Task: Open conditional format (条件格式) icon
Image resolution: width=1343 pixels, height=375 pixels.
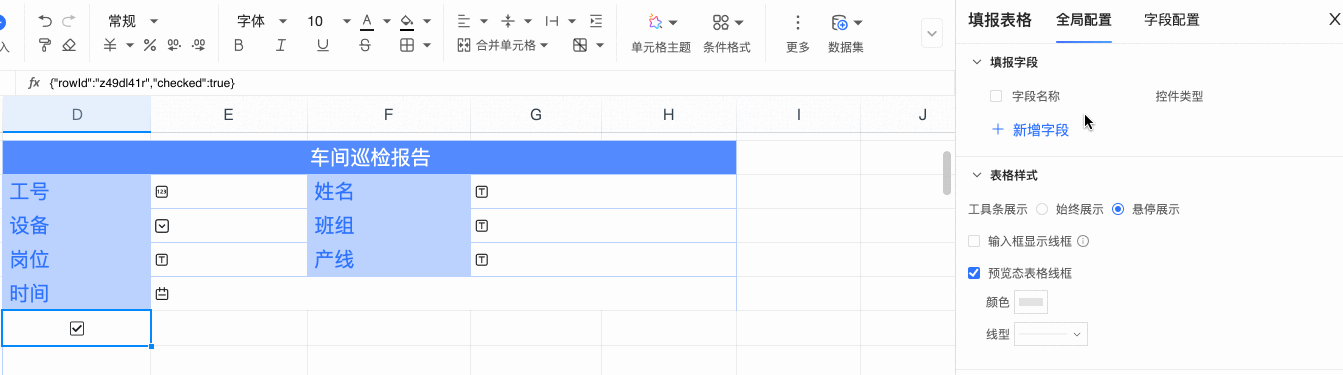Action: (x=721, y=22)
